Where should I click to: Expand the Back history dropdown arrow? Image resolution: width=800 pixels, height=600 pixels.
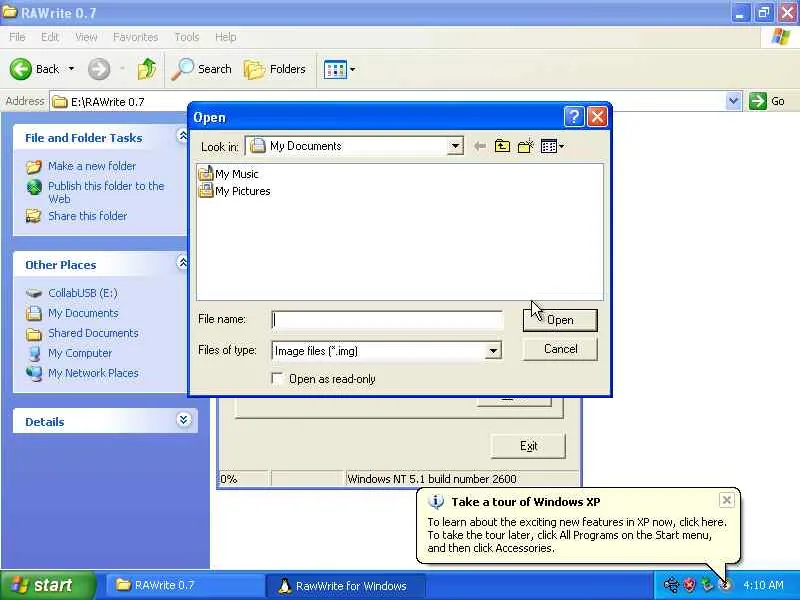click(71, 68)
